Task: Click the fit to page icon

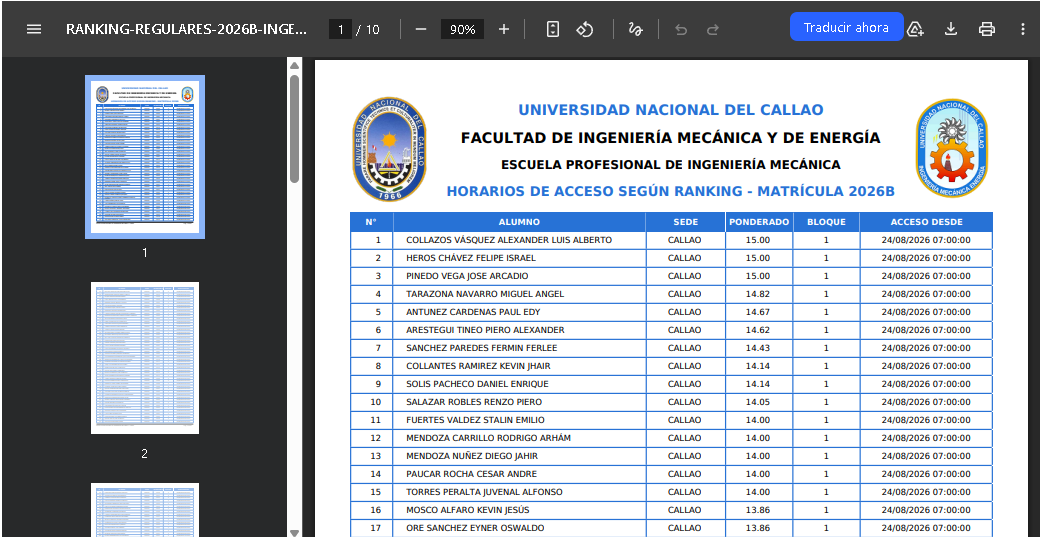Action: tap(552, 29)
